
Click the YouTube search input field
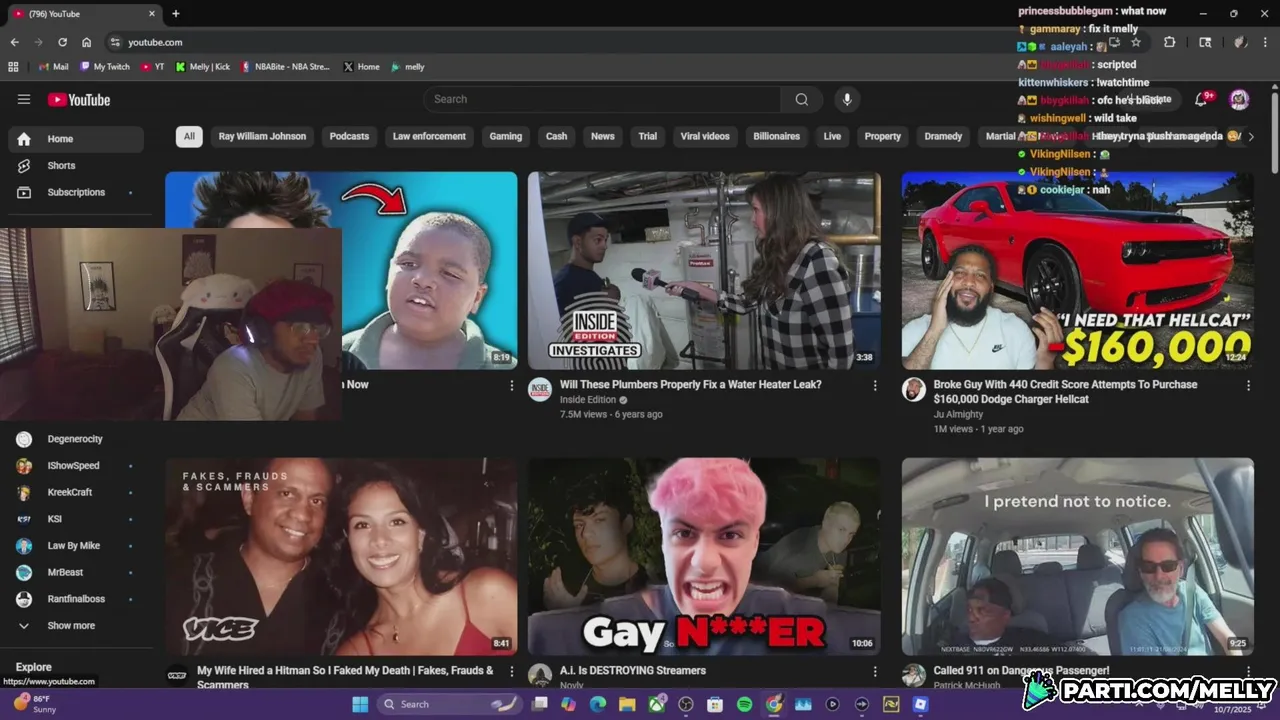point(602,99)
